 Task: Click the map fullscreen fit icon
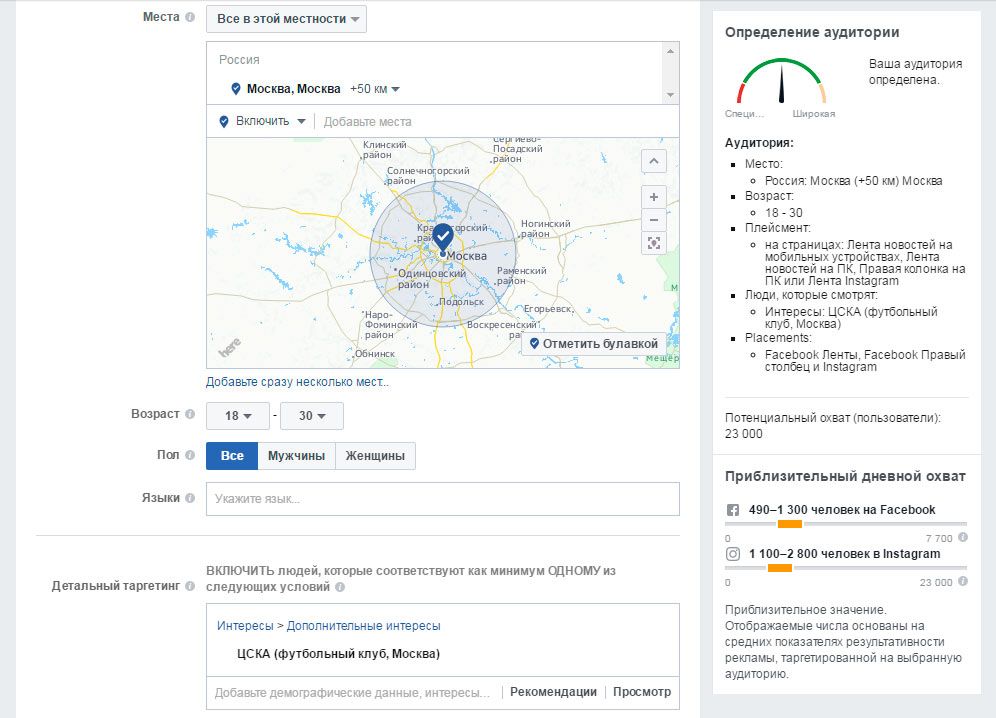click(654, 243)
